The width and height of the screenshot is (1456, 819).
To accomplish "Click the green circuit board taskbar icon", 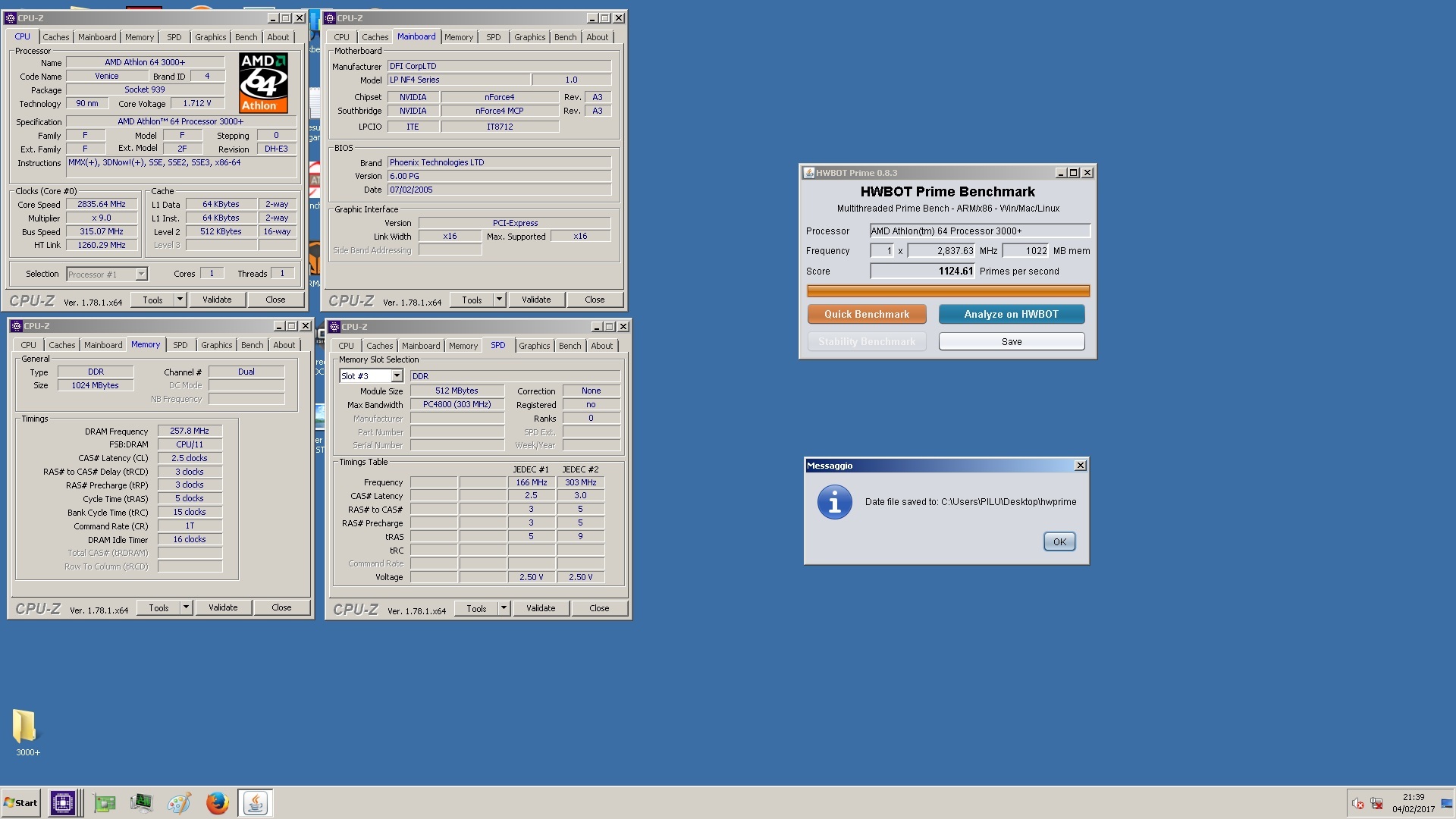I will click(x=105, y=802).
